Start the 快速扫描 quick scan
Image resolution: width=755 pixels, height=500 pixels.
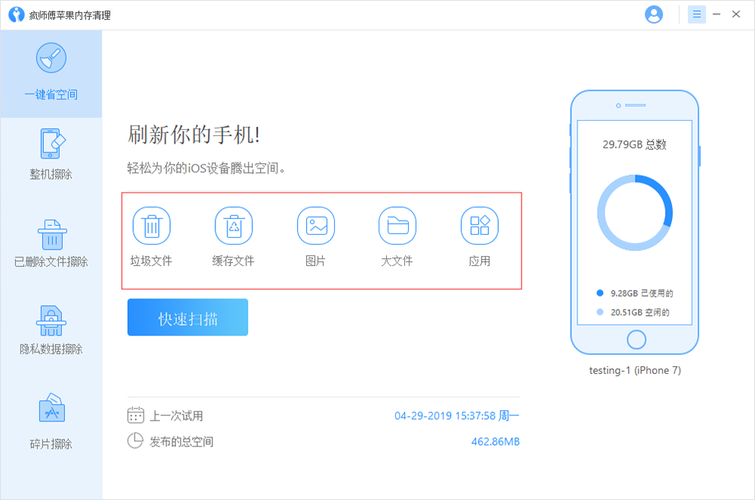[x=188, y=317]
